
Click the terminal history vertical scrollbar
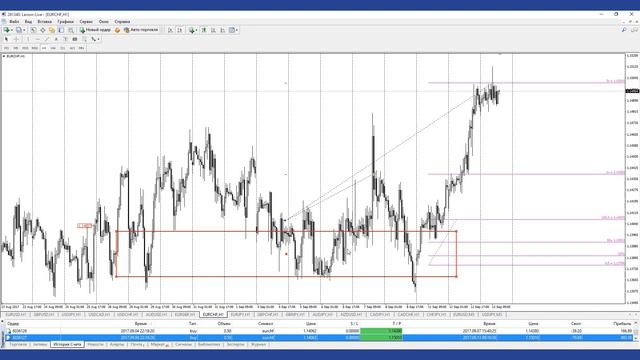click(636, 331)
